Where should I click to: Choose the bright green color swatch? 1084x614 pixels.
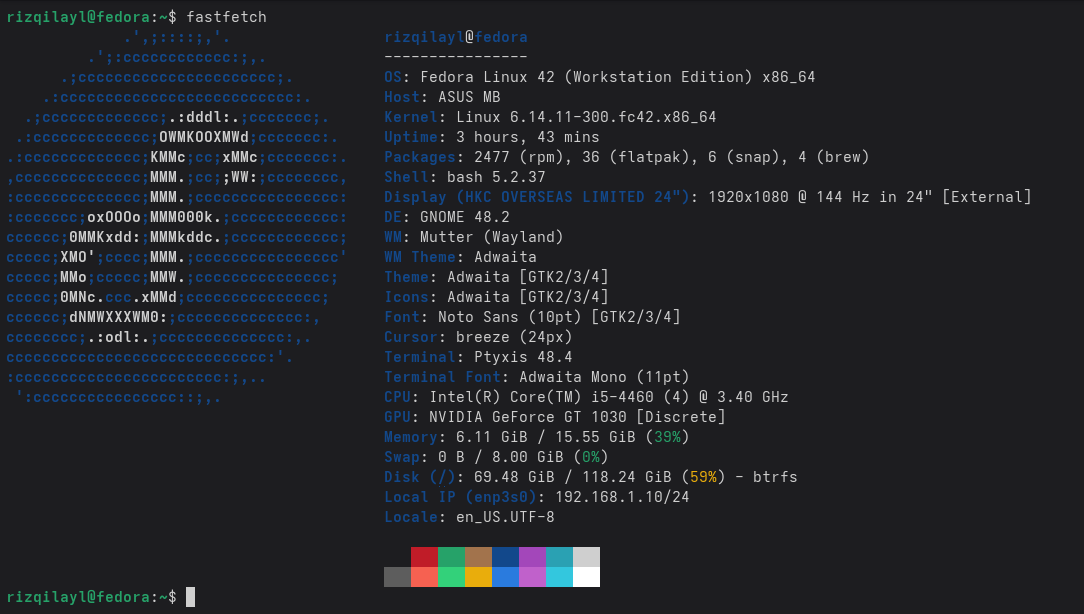[451, 577]
